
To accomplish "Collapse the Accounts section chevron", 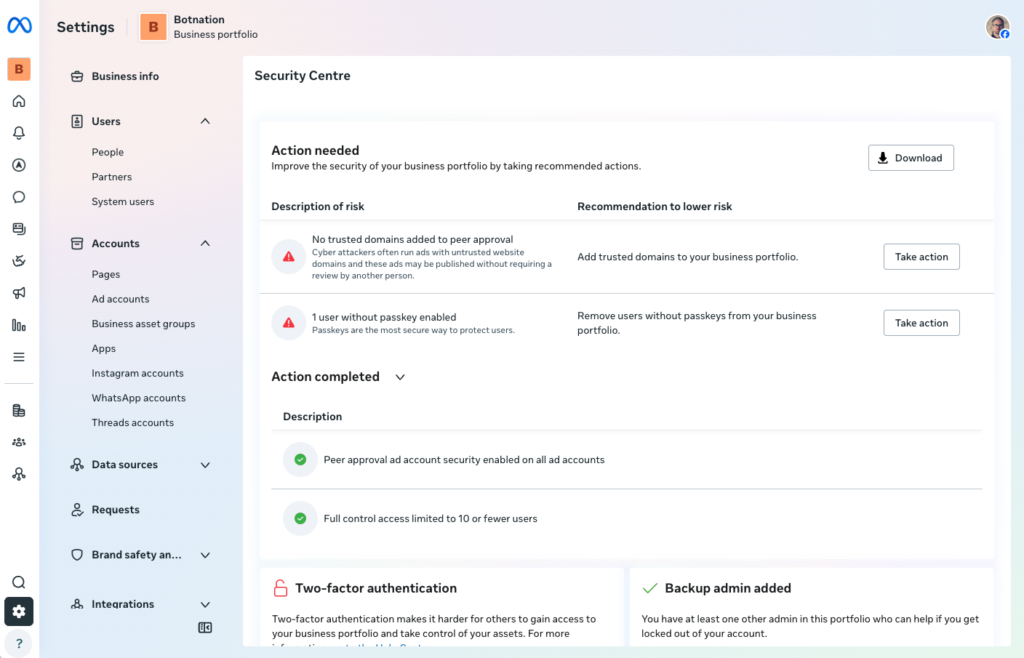I will 205,243.
